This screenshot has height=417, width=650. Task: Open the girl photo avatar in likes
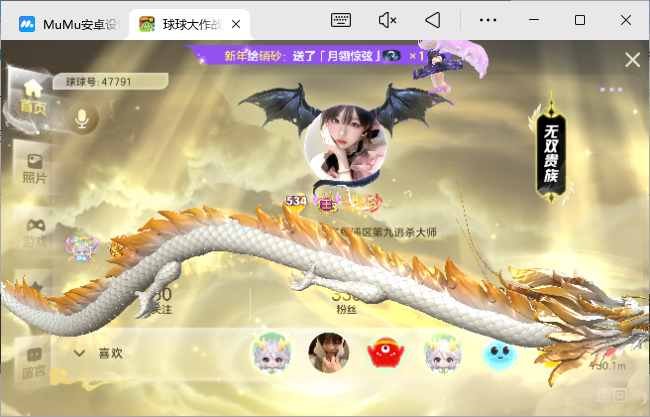coord(327,352)
